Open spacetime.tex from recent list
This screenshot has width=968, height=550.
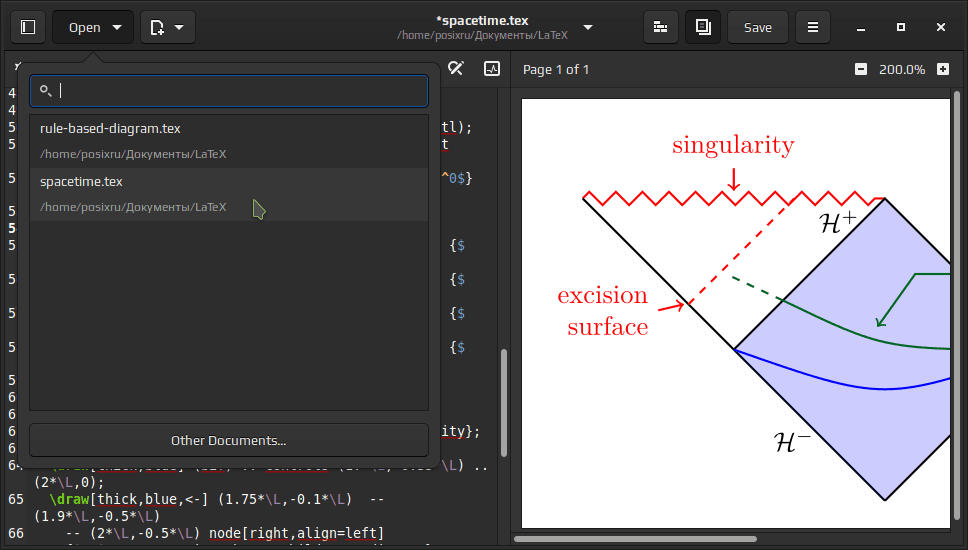(x=229, y=194)
